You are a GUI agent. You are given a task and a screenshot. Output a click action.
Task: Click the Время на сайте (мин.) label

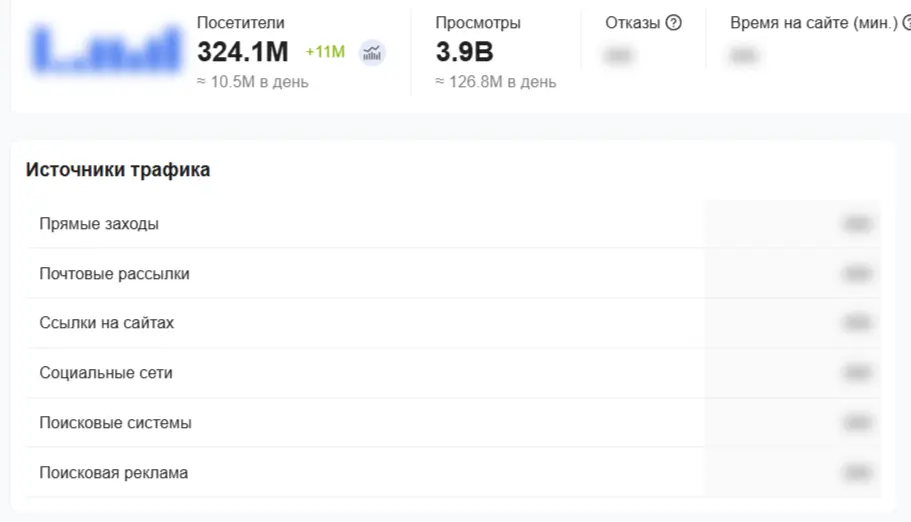click(813, 23)
